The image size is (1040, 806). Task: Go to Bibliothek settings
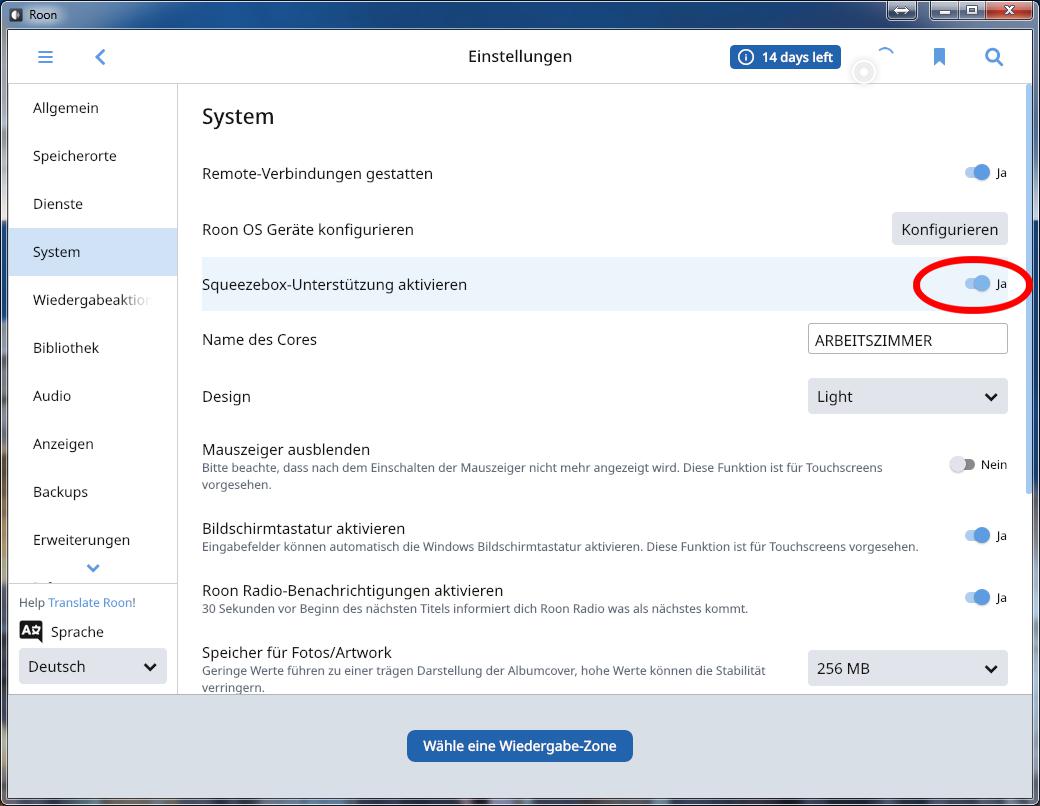93,348
